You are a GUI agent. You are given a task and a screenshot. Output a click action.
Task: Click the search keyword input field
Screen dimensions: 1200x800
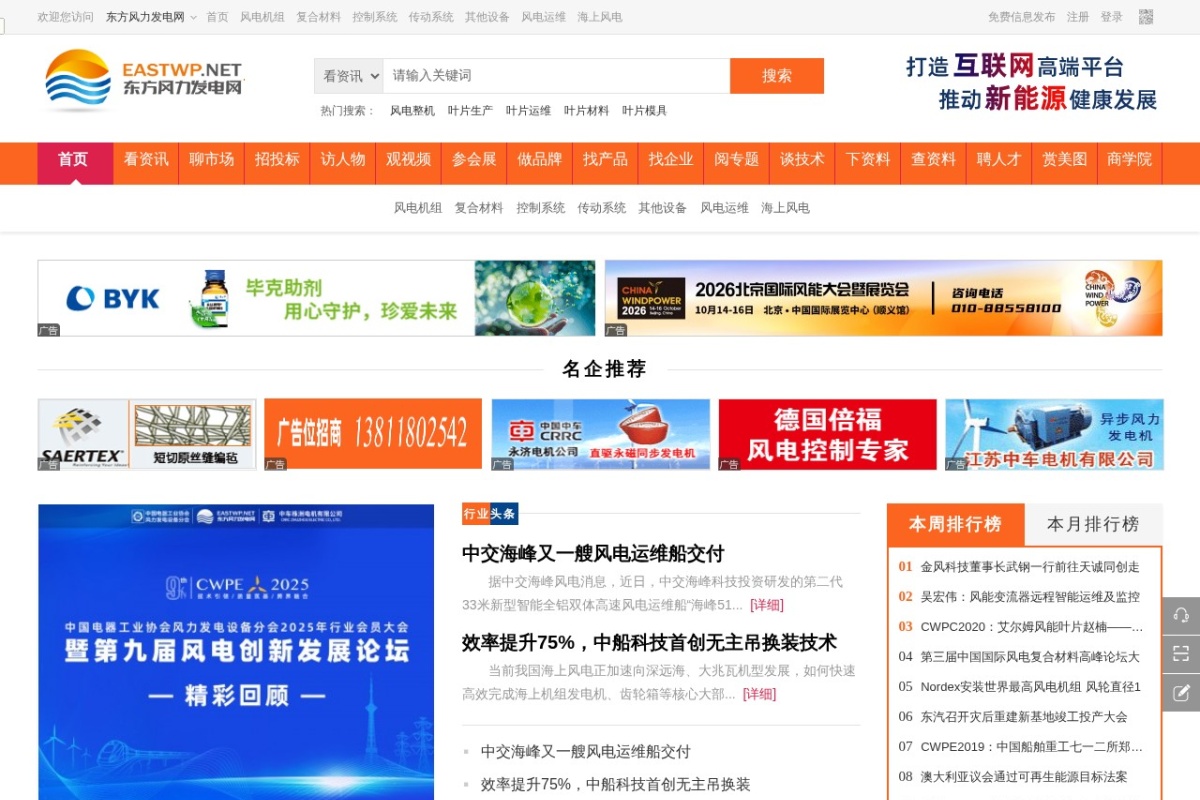tap(556, 76)
